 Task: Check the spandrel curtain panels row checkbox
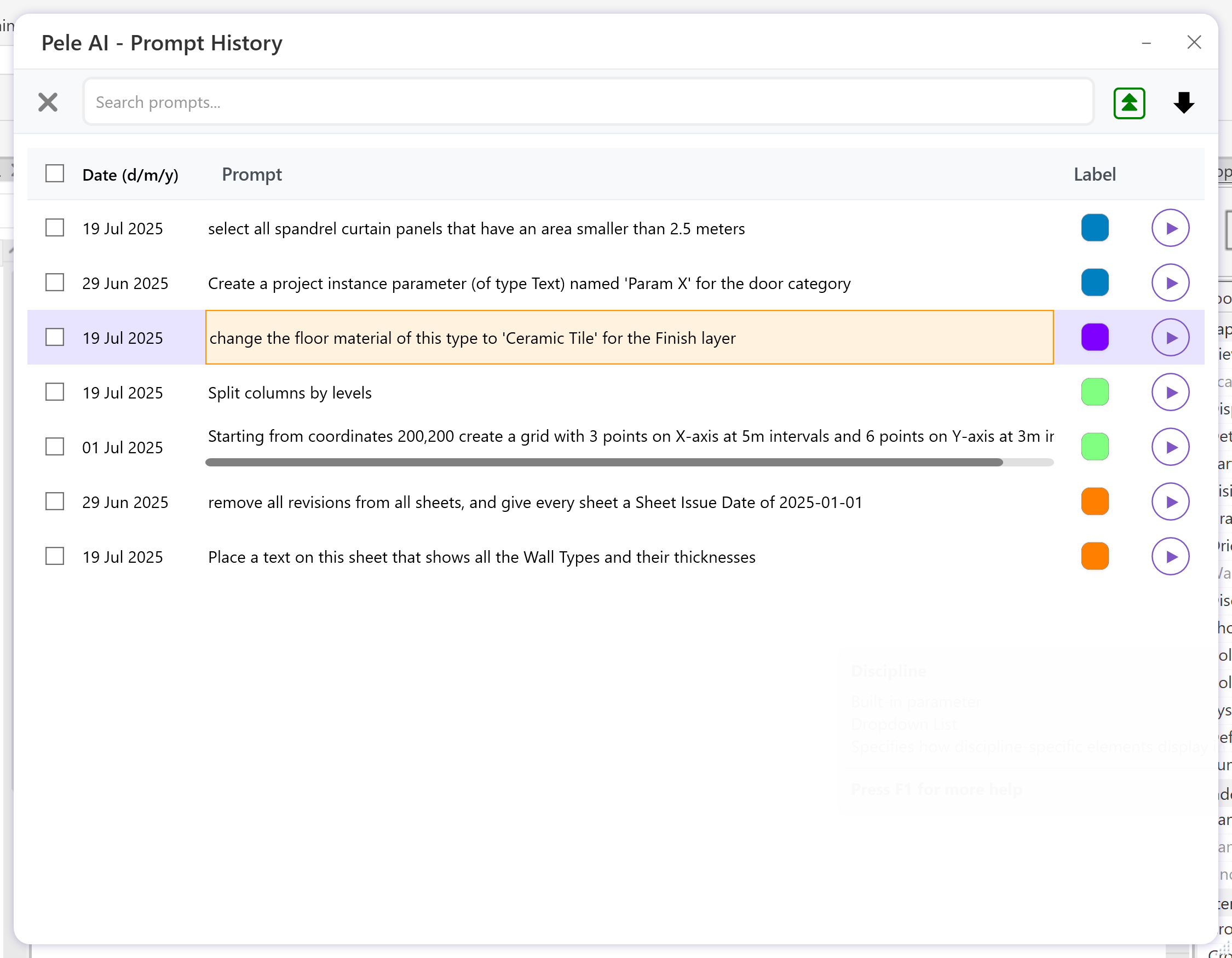point(55,228)
